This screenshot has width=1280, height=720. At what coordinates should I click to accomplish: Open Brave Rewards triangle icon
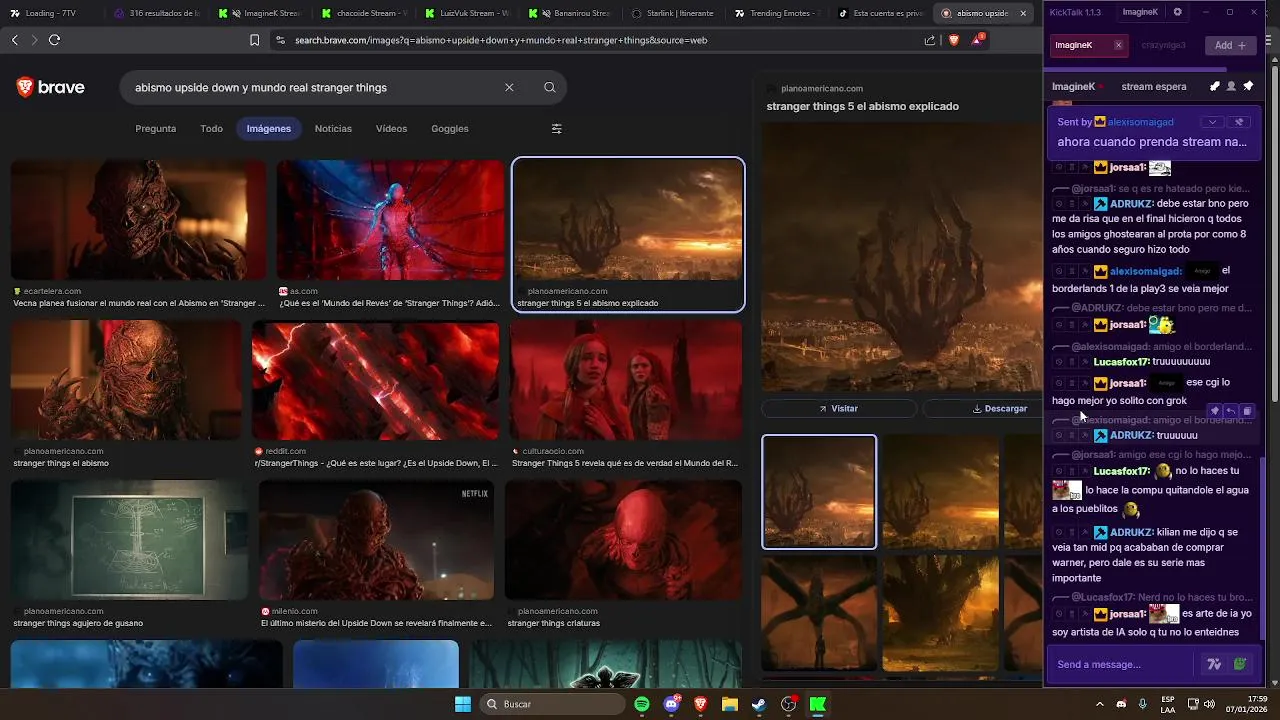point(977,40)
